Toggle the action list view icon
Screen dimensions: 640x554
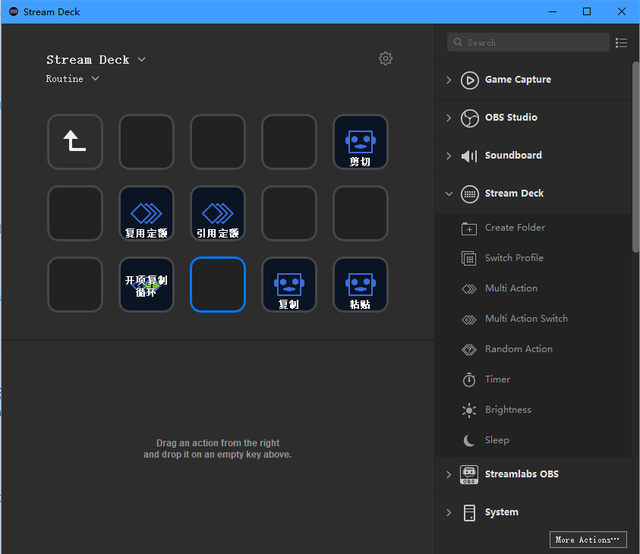[x=621, y=42]
